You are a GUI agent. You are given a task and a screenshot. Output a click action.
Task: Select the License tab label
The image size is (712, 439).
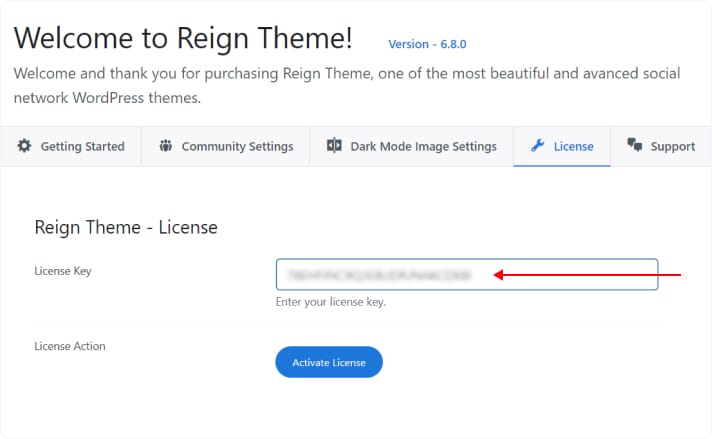click(573, 146)
